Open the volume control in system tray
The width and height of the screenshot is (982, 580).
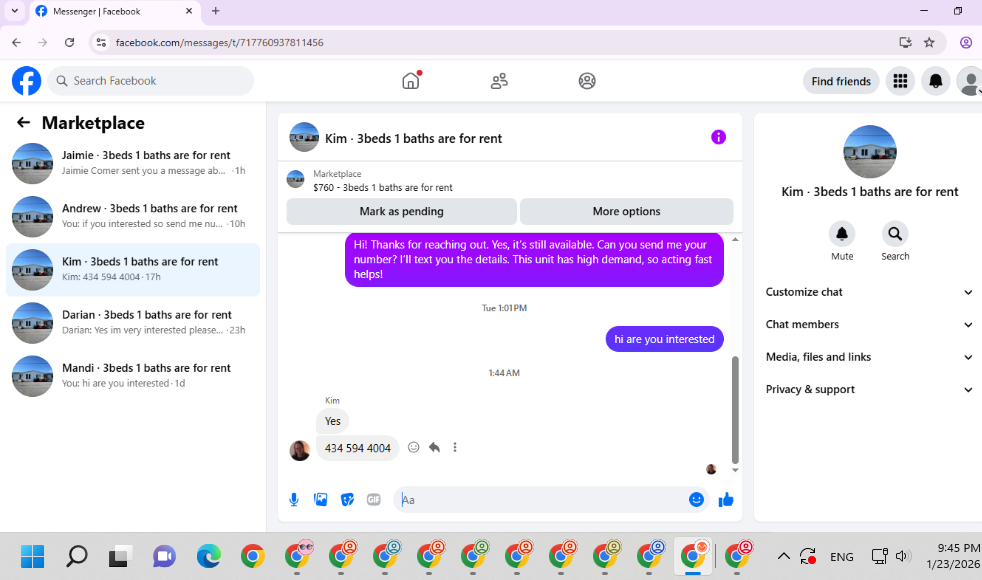tap(902, 556)
